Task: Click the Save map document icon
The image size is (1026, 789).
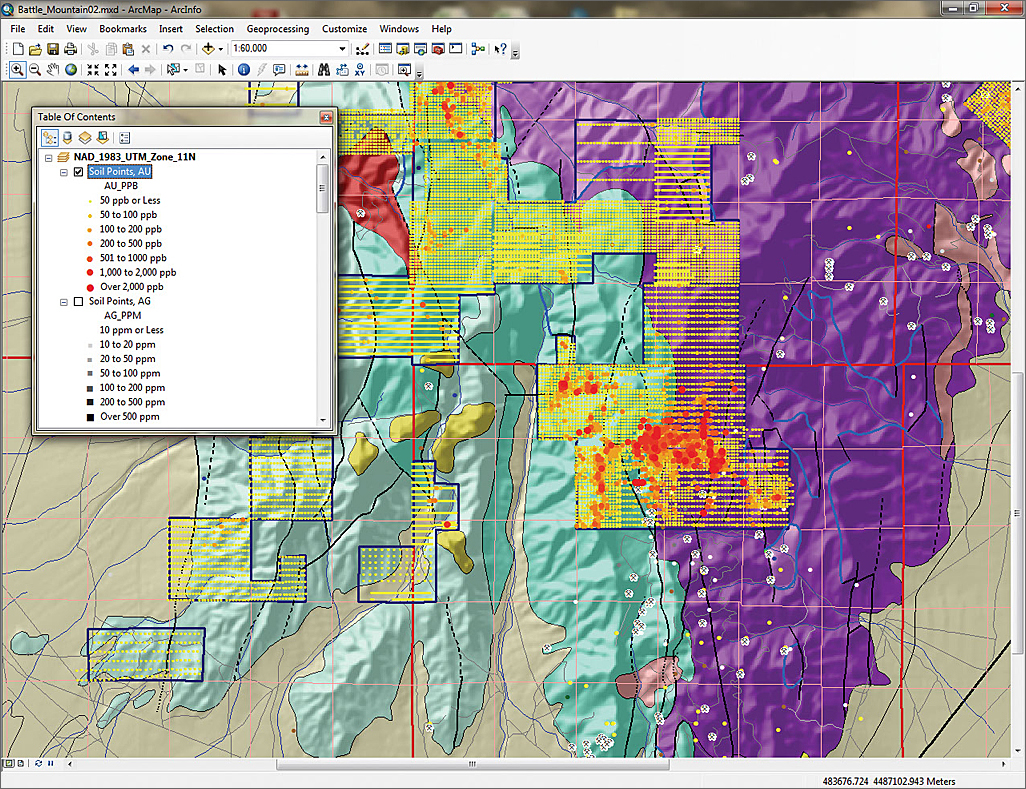Action: click(x=52, y=49)
